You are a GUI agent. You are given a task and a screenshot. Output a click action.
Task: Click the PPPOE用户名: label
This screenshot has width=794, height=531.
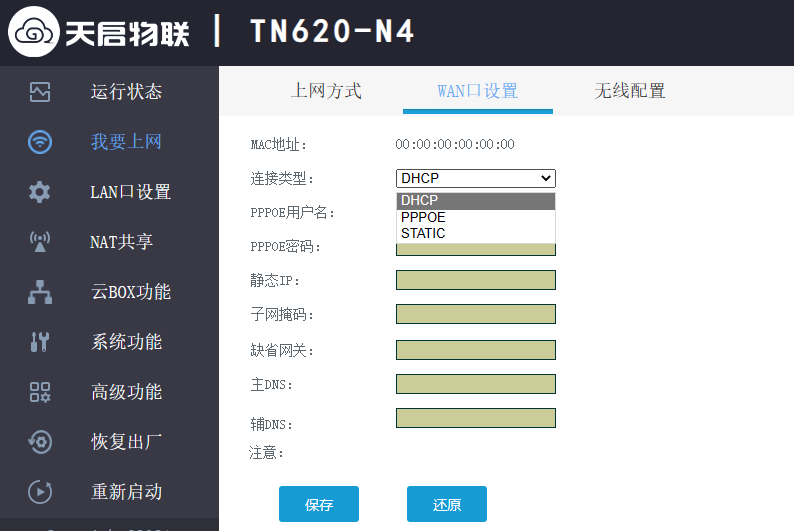293,213
